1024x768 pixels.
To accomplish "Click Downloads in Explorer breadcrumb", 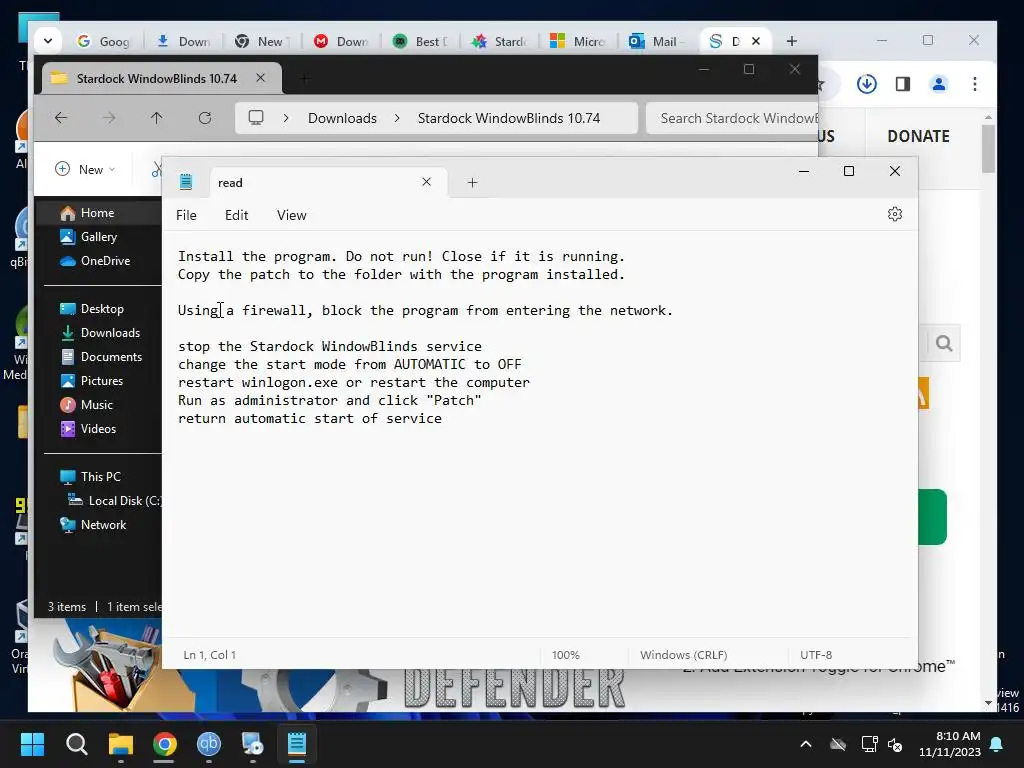I will point(342,118).
